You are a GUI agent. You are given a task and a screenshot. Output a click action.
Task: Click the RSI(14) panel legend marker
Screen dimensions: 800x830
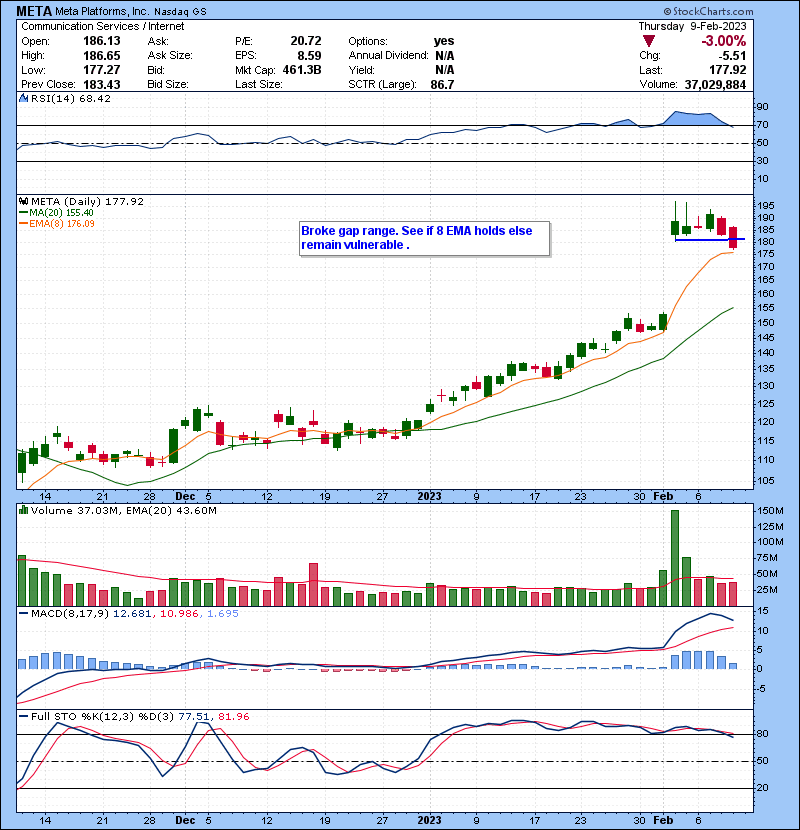tap(23, 99)
